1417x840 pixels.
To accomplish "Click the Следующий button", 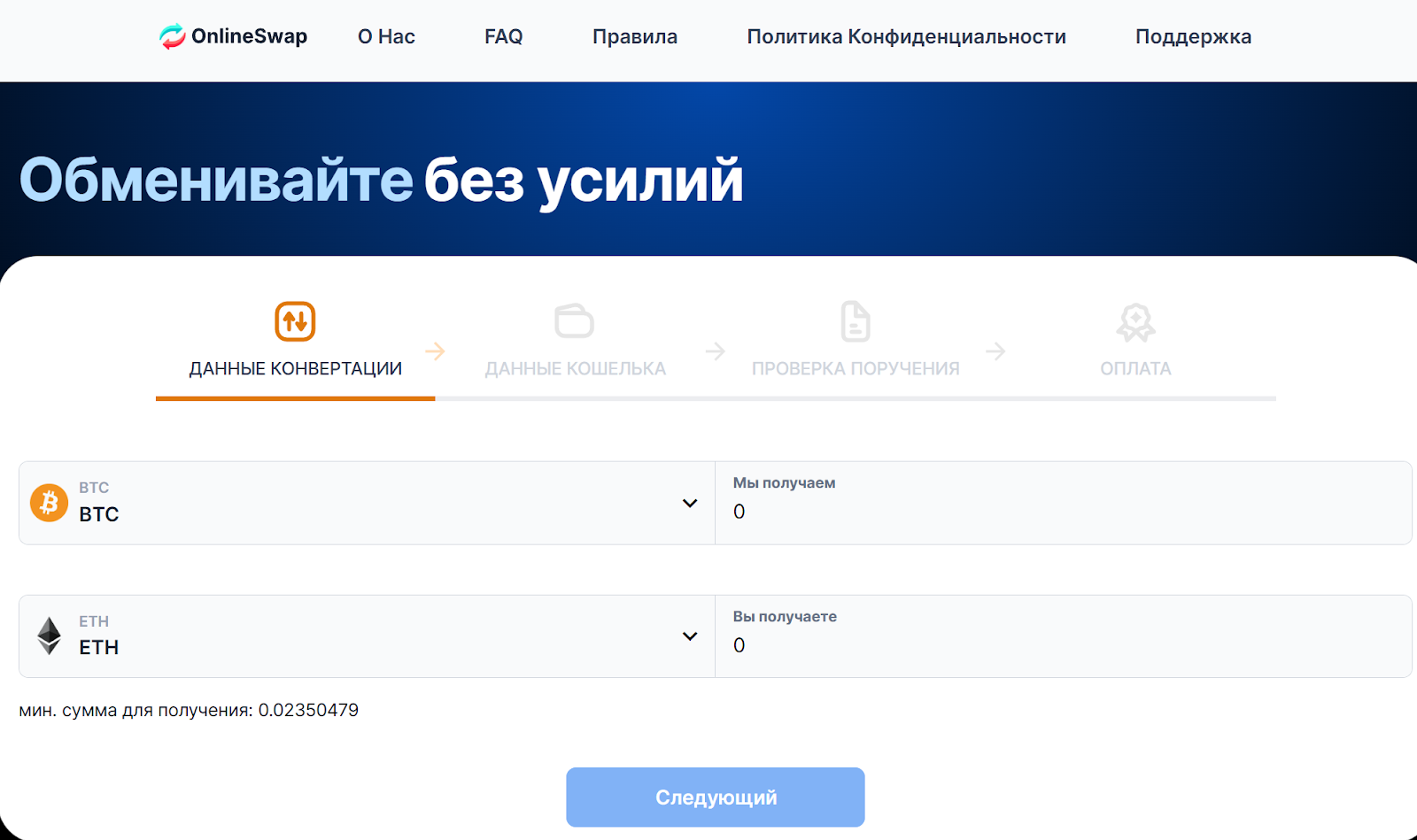I will [715, 797].
